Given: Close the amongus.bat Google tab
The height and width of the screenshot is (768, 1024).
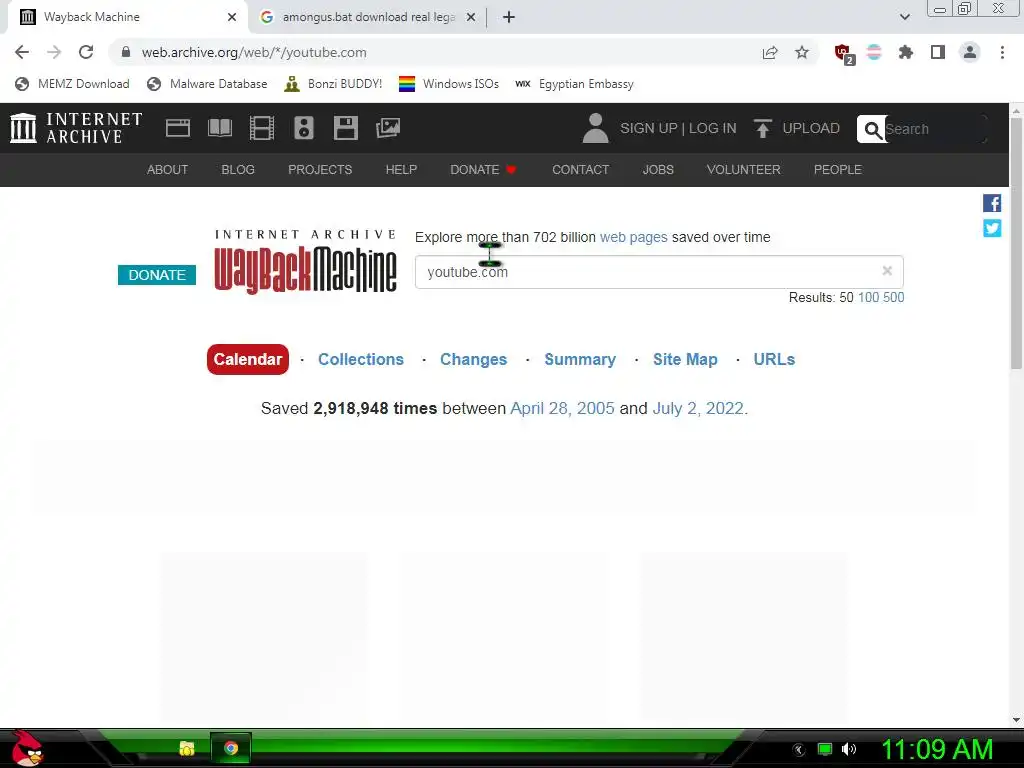Looking at the screenshot, I should point(471,17).
